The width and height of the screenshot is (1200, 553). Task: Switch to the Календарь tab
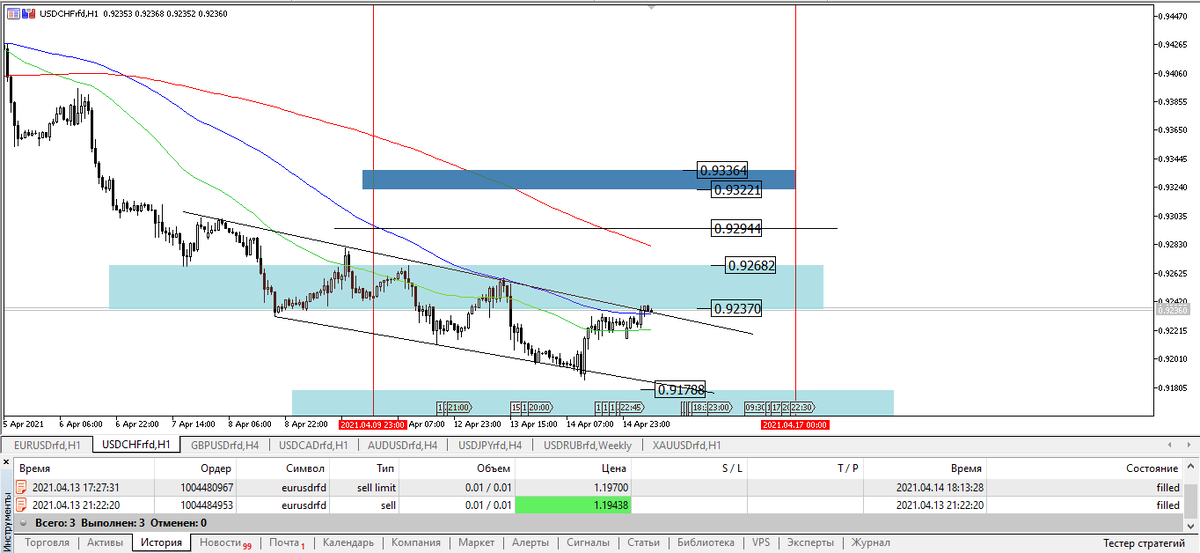348,543
